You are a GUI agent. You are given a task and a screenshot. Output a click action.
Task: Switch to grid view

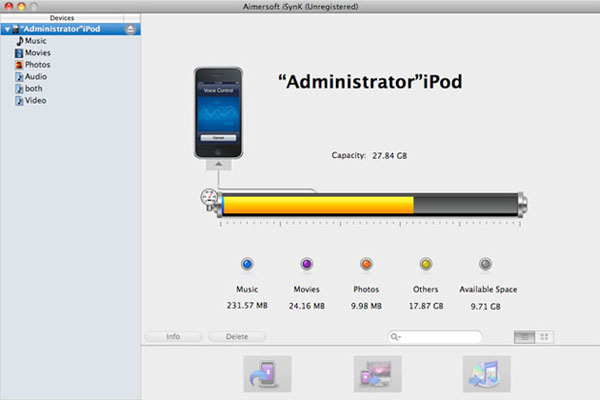544,337
